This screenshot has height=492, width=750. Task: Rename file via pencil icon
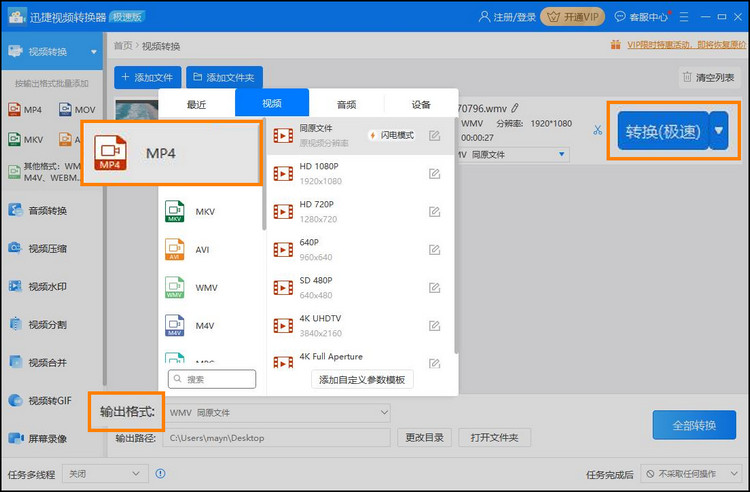[515, 109]
